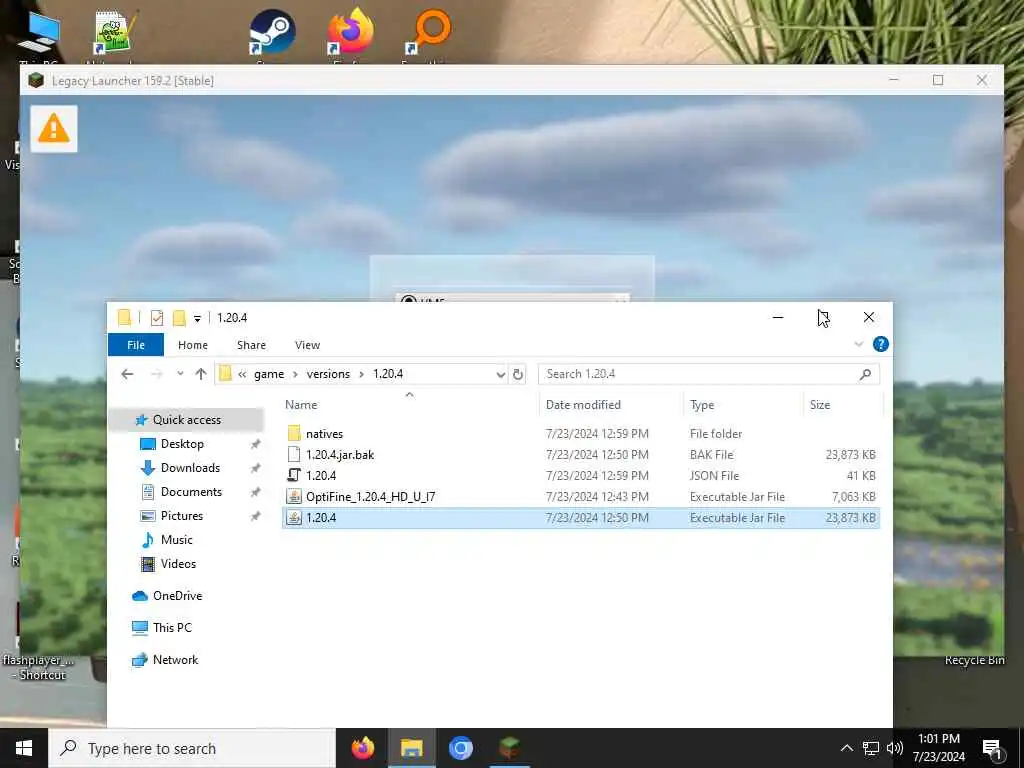Open recent locations dropdown arrow

[180, 374]
